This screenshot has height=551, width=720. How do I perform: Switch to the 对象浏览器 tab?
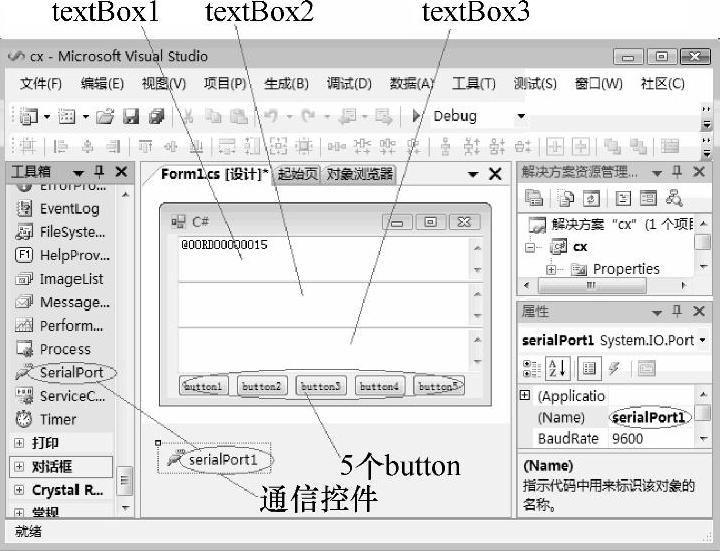360,174
